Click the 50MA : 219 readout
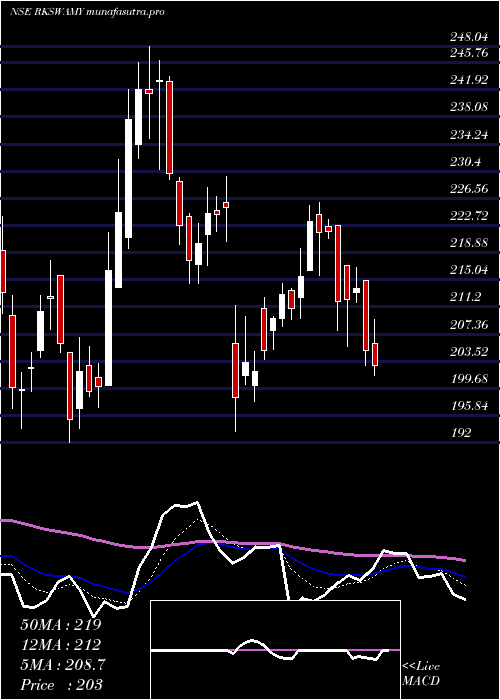Viewport: 500px width, 700px height. pos(61,625)
